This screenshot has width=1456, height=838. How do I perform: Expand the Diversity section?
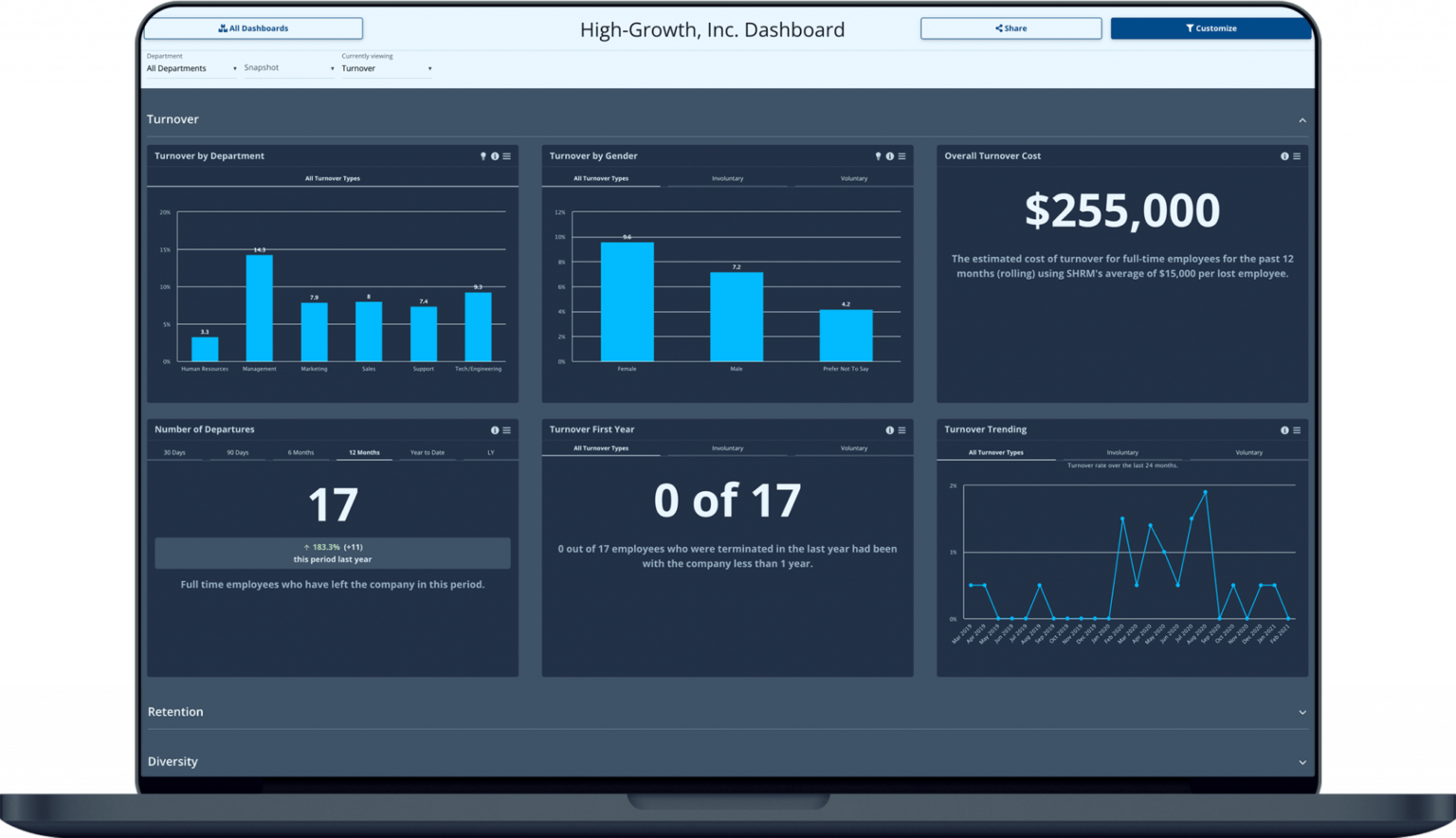tap(1302, 761)
